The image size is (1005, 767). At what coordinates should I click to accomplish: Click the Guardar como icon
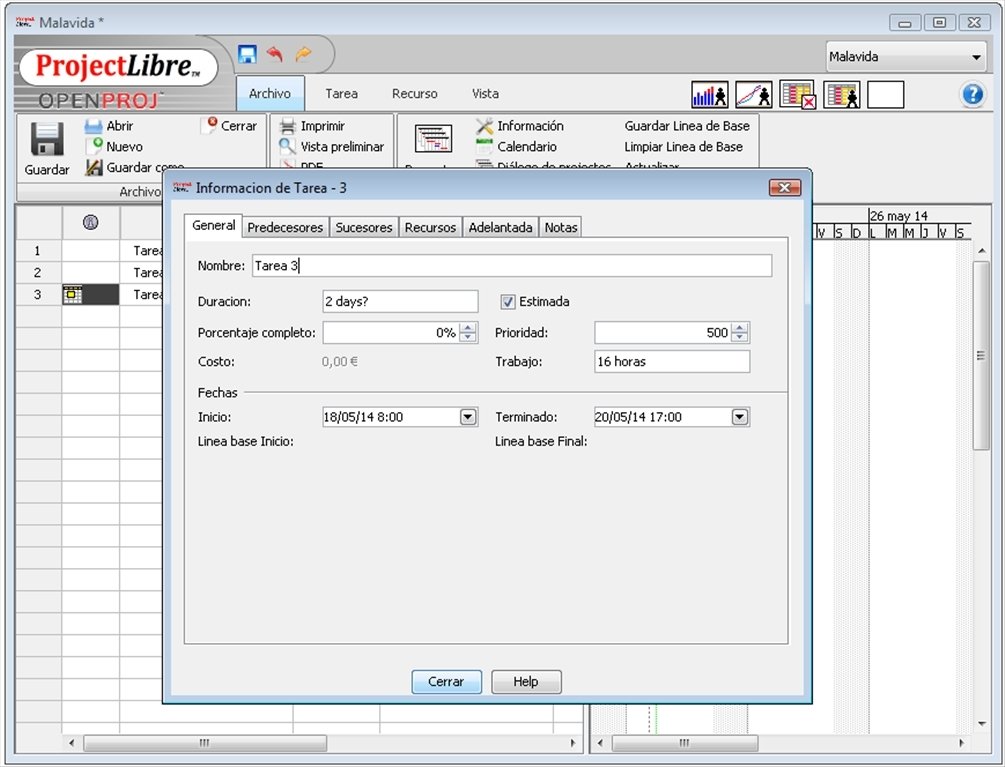[94, 167]
